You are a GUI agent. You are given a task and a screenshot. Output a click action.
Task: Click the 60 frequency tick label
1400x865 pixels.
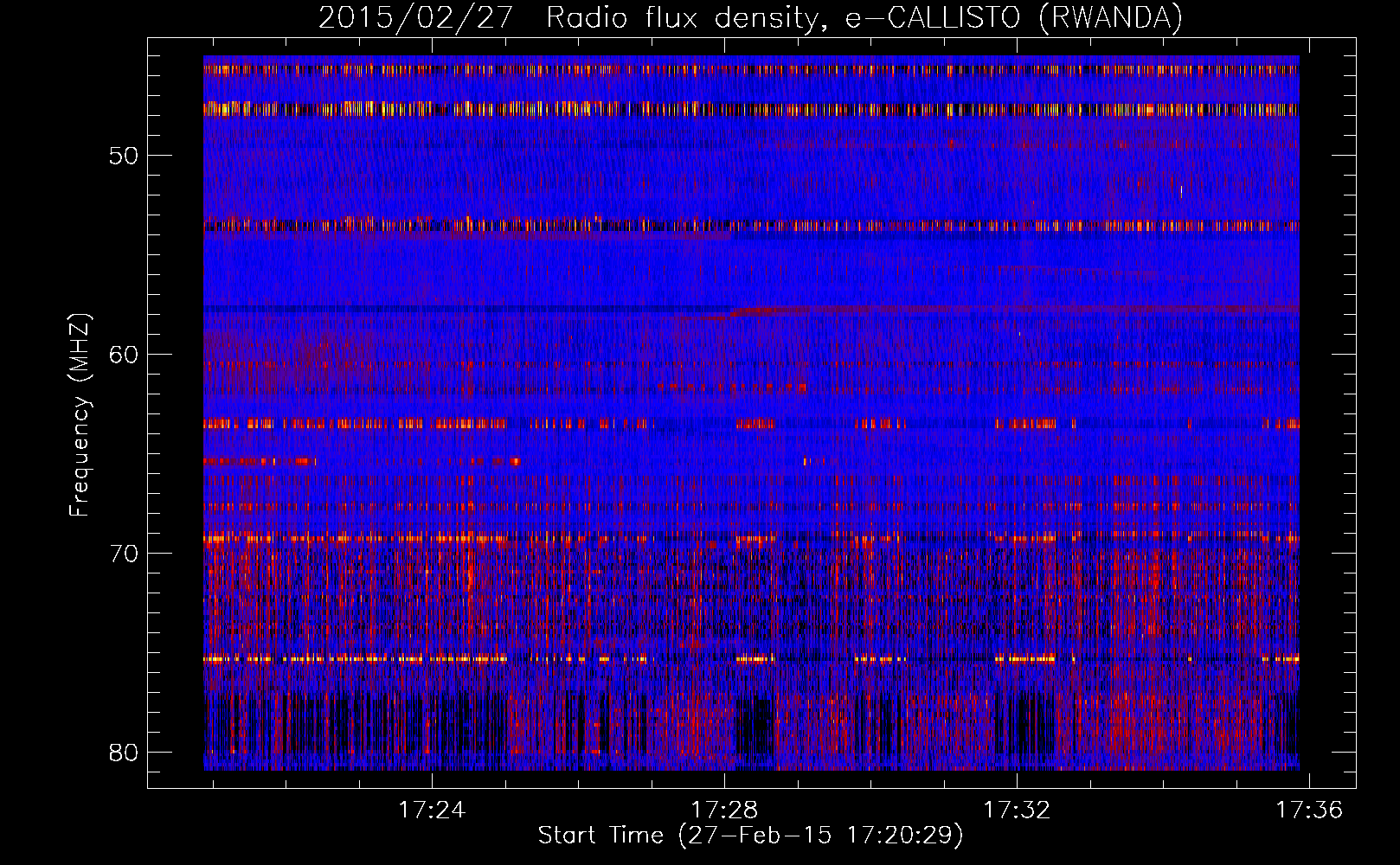point(124,355)
